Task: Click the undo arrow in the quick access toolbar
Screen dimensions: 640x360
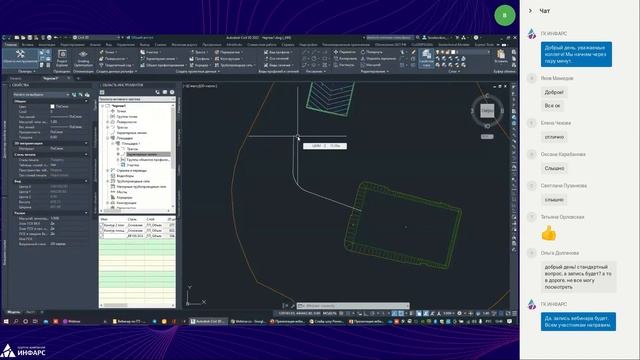Action: tap(56, 38)
